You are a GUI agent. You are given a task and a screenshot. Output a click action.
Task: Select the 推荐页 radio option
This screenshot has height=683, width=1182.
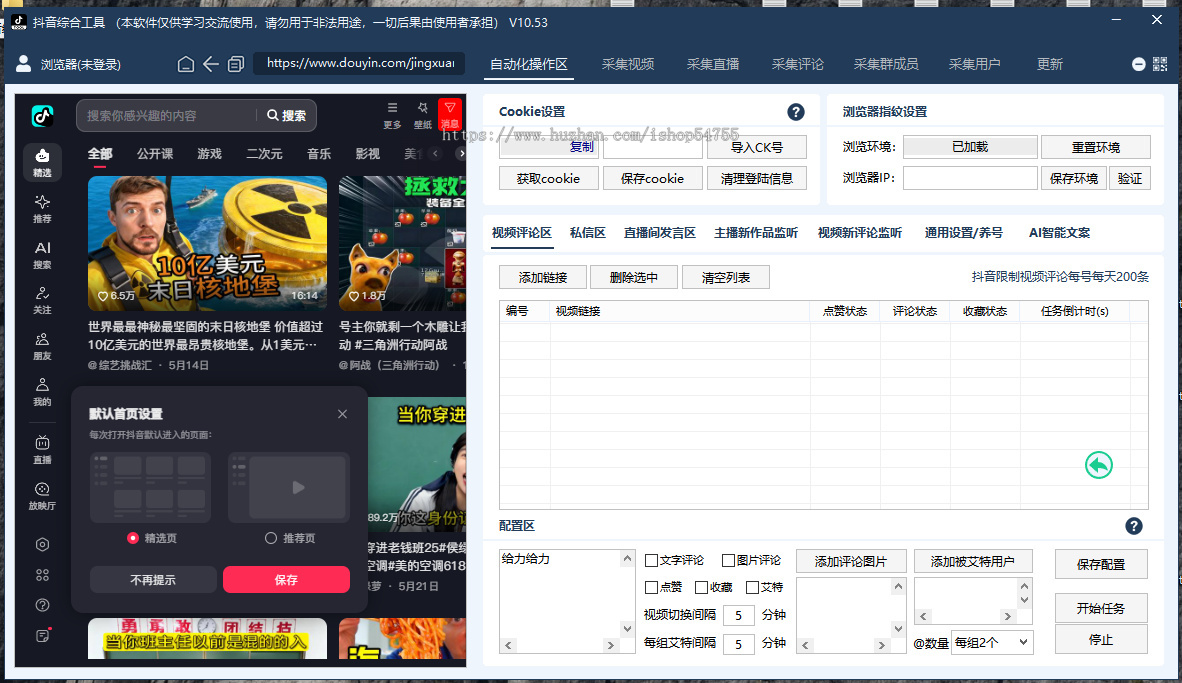point(271,538)
